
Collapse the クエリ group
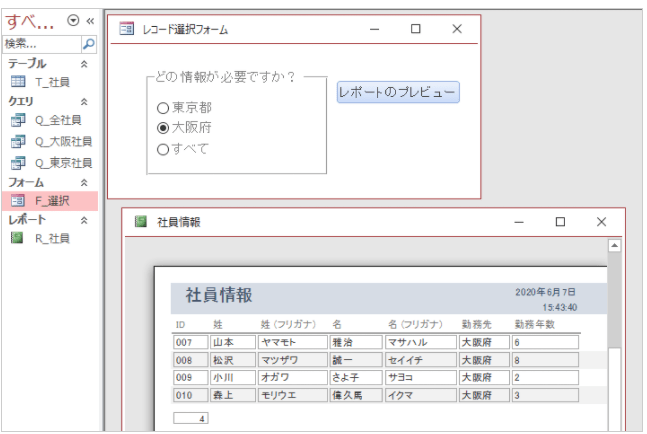point(84,101)
